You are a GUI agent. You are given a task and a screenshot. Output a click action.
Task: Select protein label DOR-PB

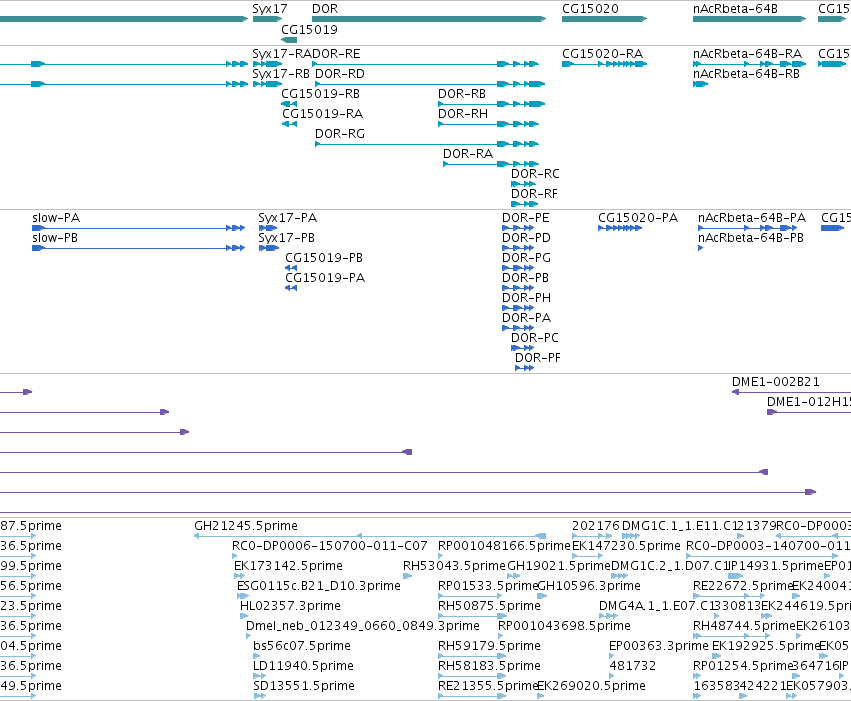click(525, 278)
